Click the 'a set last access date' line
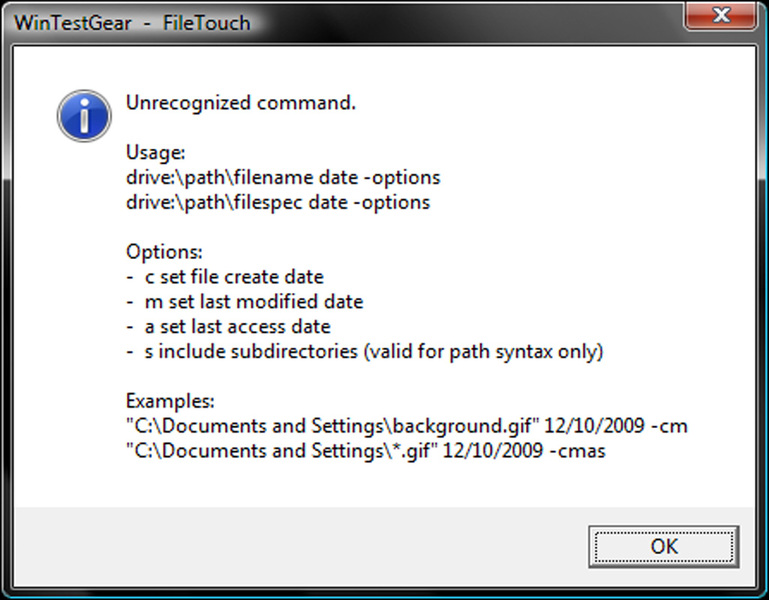Viewport: 769px width, 600px height. click(228, 327)
